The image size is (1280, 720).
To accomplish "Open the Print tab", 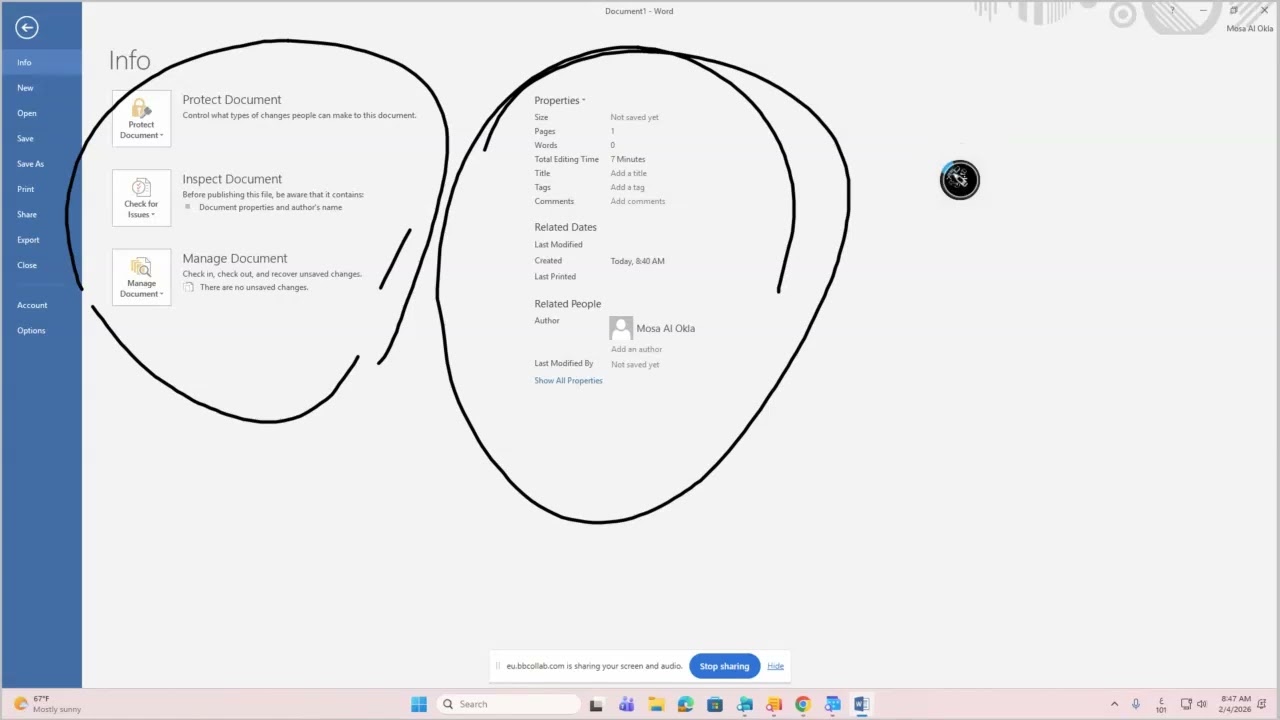I will pos(41,189).
